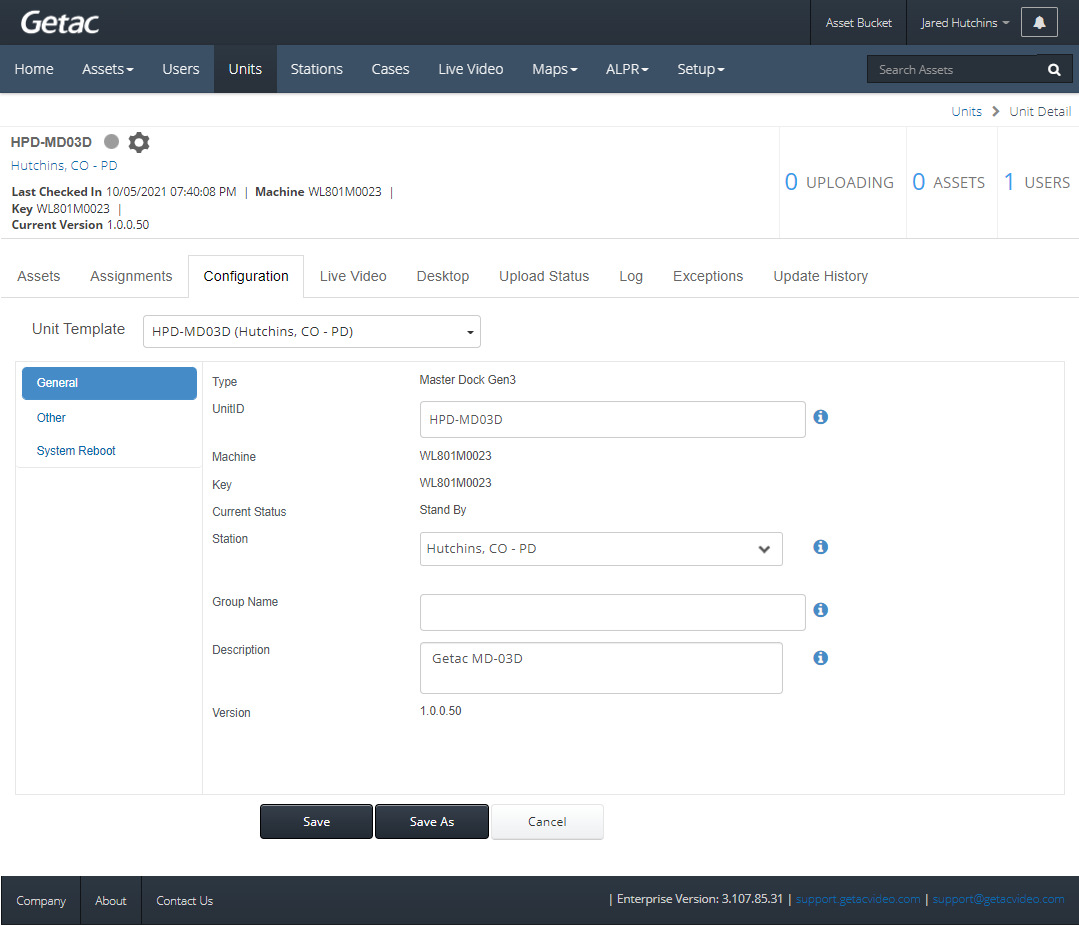1079x926 pixels.
Task: View the 0 Assets counter
Action: (949, 182)
